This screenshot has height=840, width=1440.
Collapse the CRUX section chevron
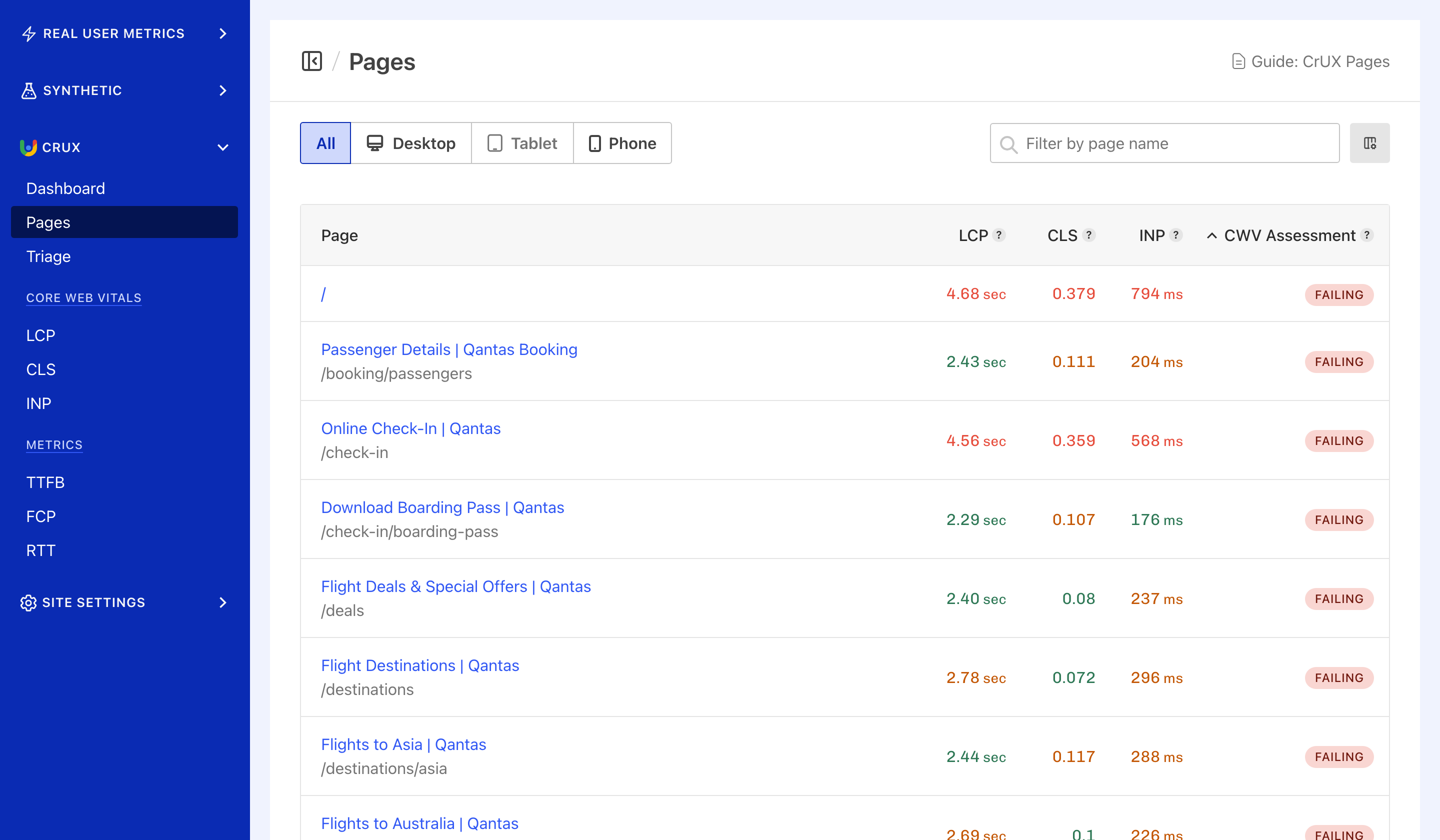pyautogui.click(x=223, y=147)
